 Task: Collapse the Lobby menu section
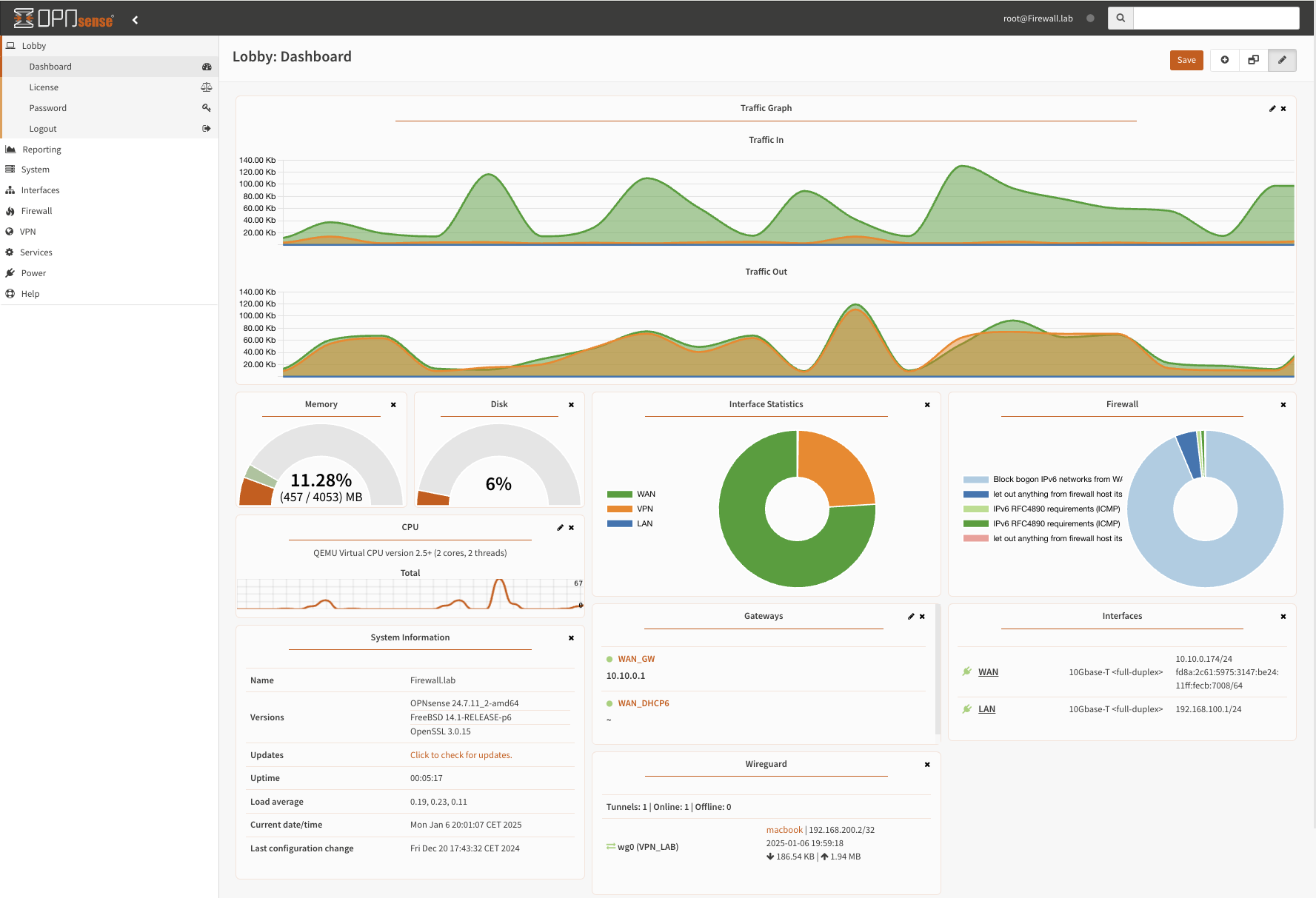pos(110,46)
